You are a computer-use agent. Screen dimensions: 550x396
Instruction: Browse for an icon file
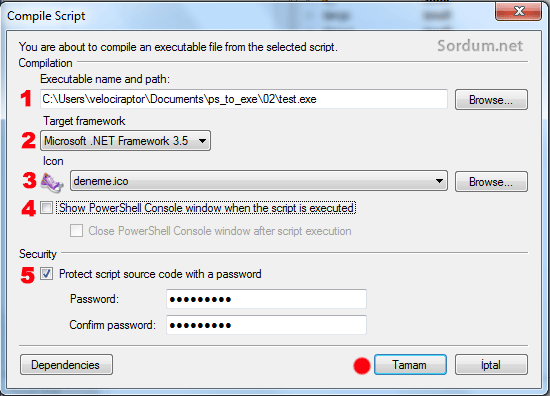pos(491,182)
